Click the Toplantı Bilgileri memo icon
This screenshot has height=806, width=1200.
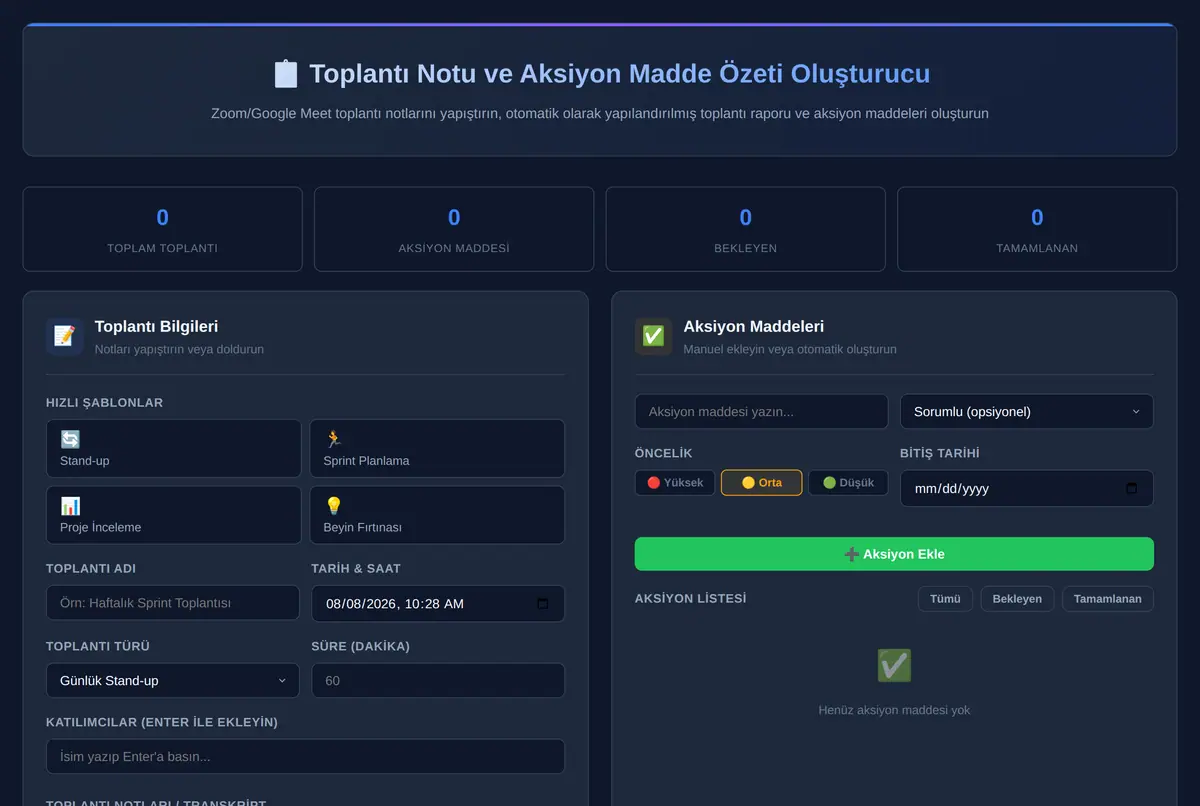point(64,336)
